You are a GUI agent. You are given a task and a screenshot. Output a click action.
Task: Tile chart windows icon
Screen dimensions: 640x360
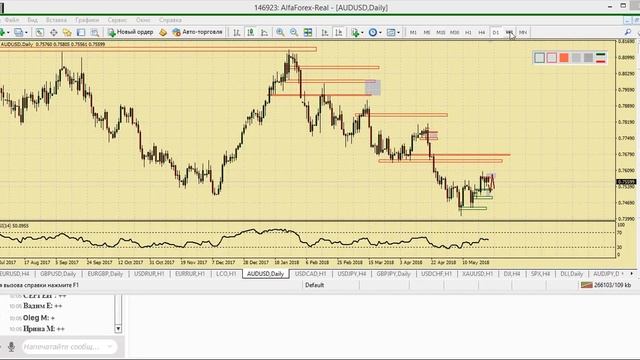click(x=308, y=32)
